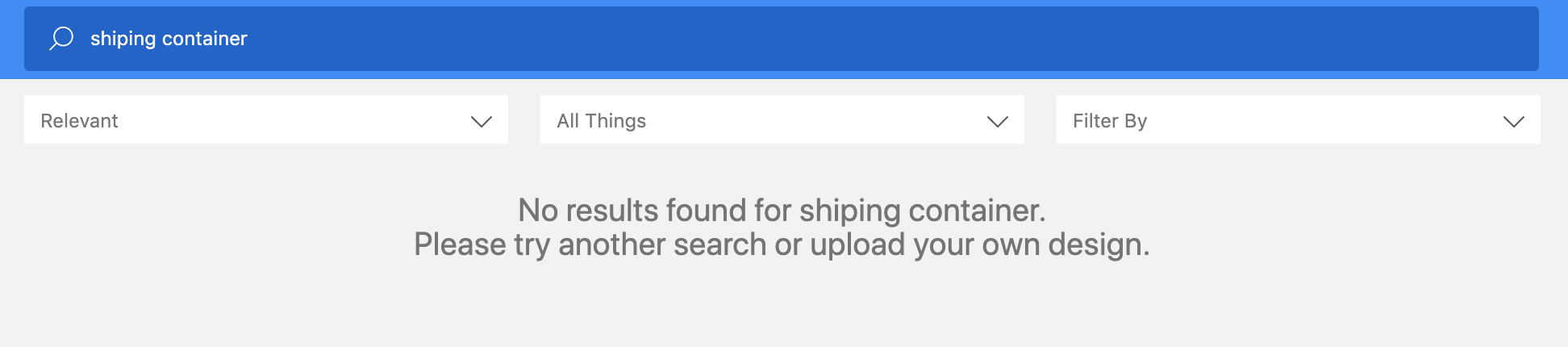Click the magnifying glass search icon
Viewport: 1568px width, 347px height.
tap(61, 39)
